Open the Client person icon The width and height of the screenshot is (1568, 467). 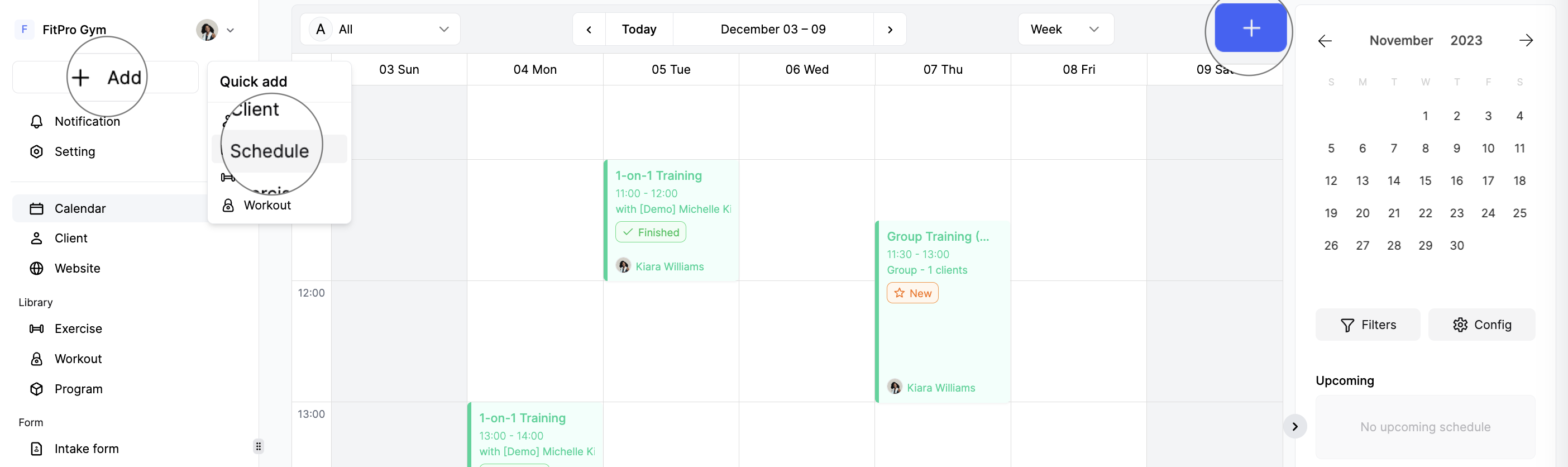(x=36, y=239)
